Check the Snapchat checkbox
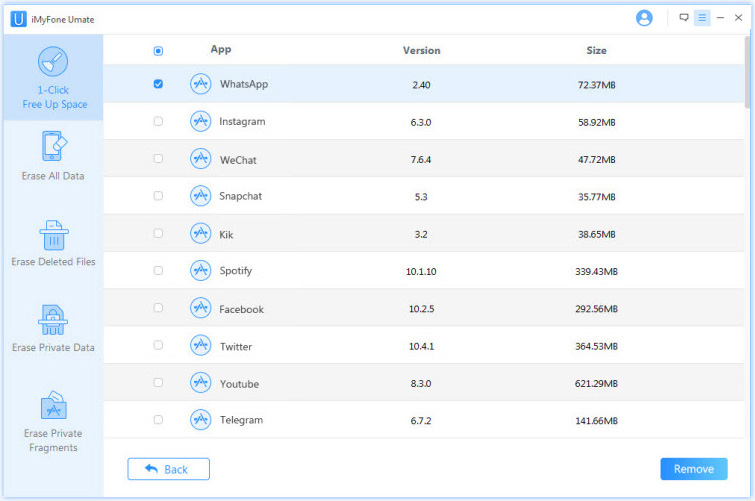 (158, 196)
